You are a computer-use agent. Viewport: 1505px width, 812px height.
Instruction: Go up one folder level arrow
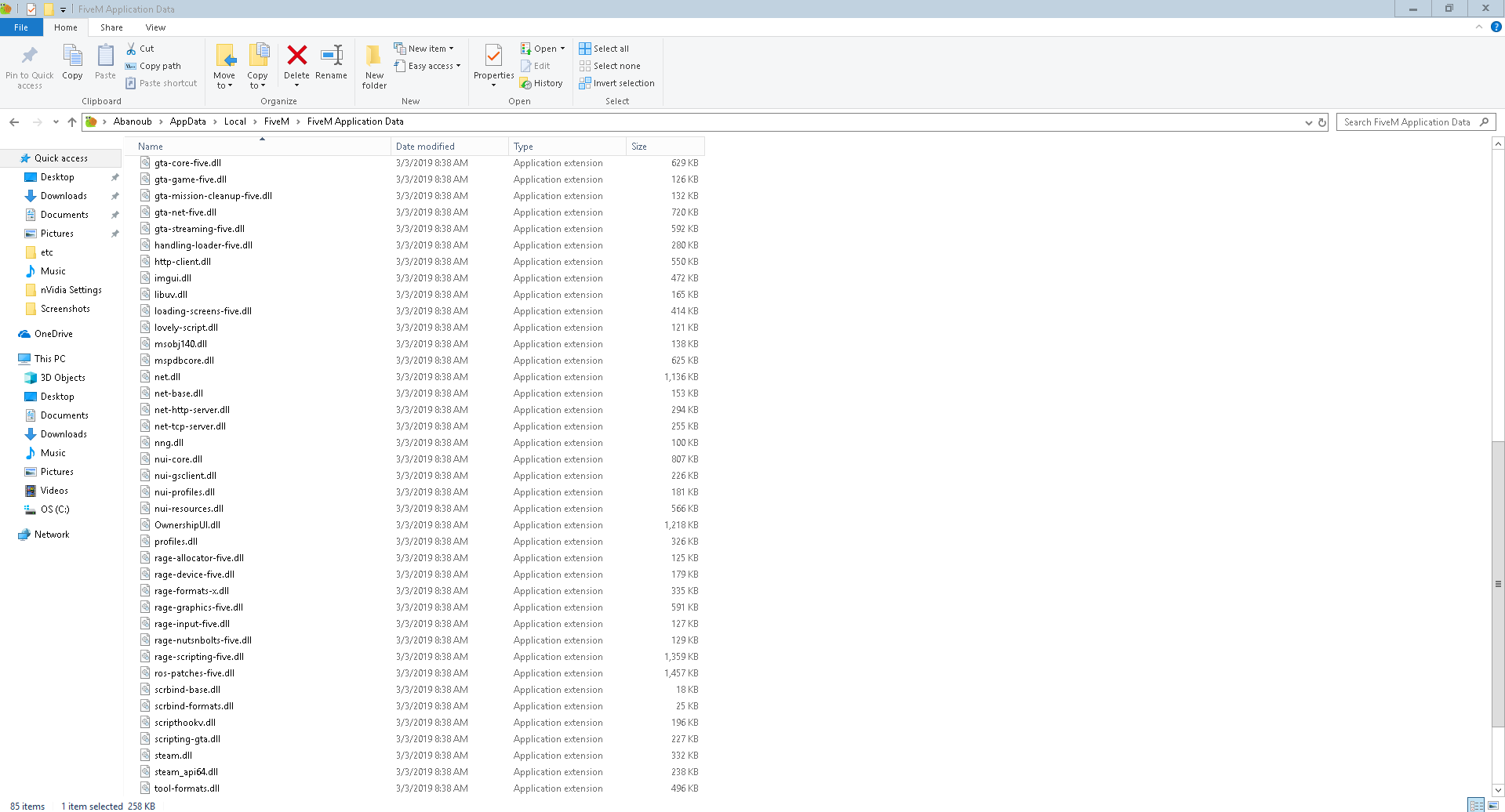[72, 121]
